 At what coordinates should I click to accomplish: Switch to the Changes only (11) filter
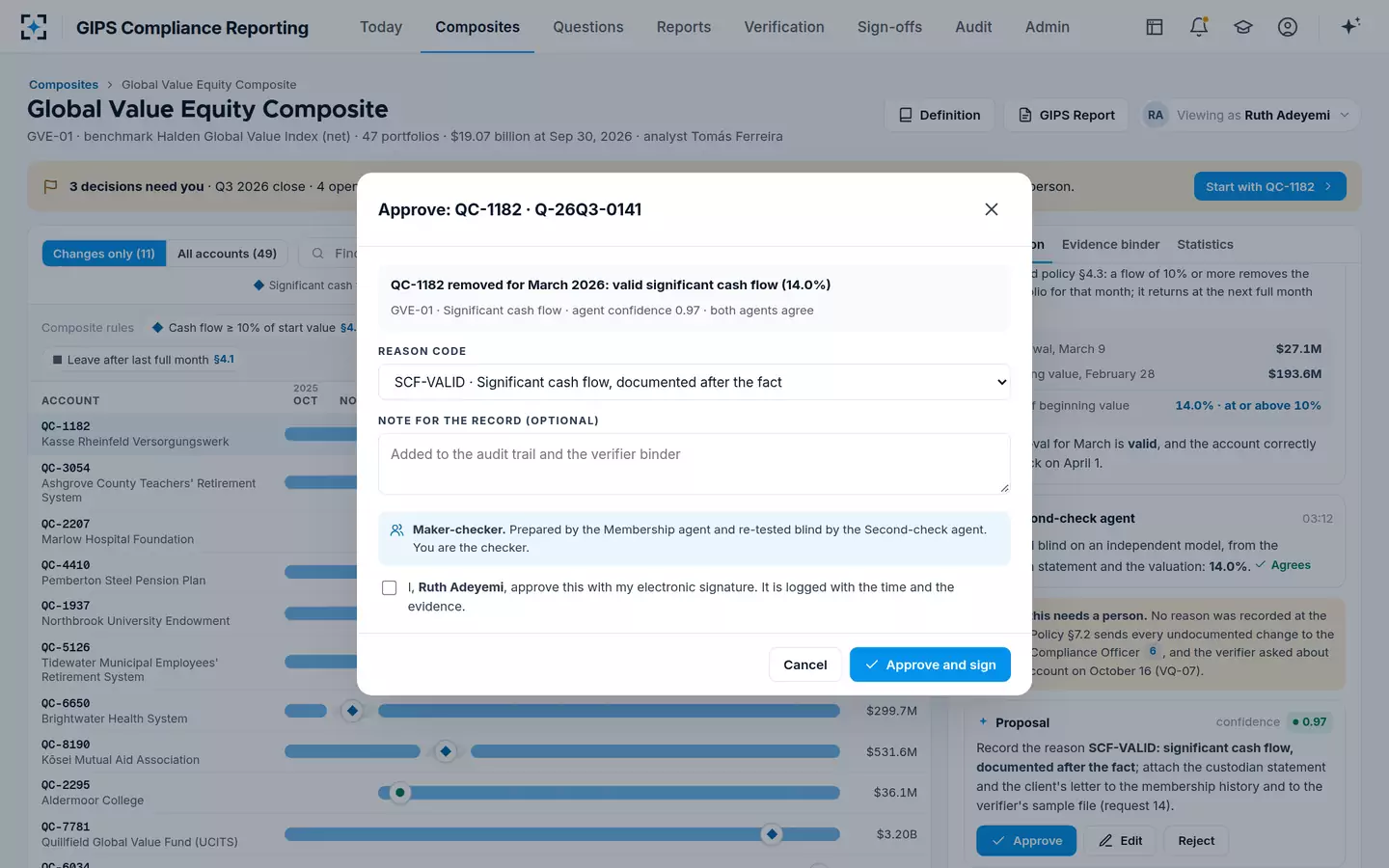[x=104, y=254]
